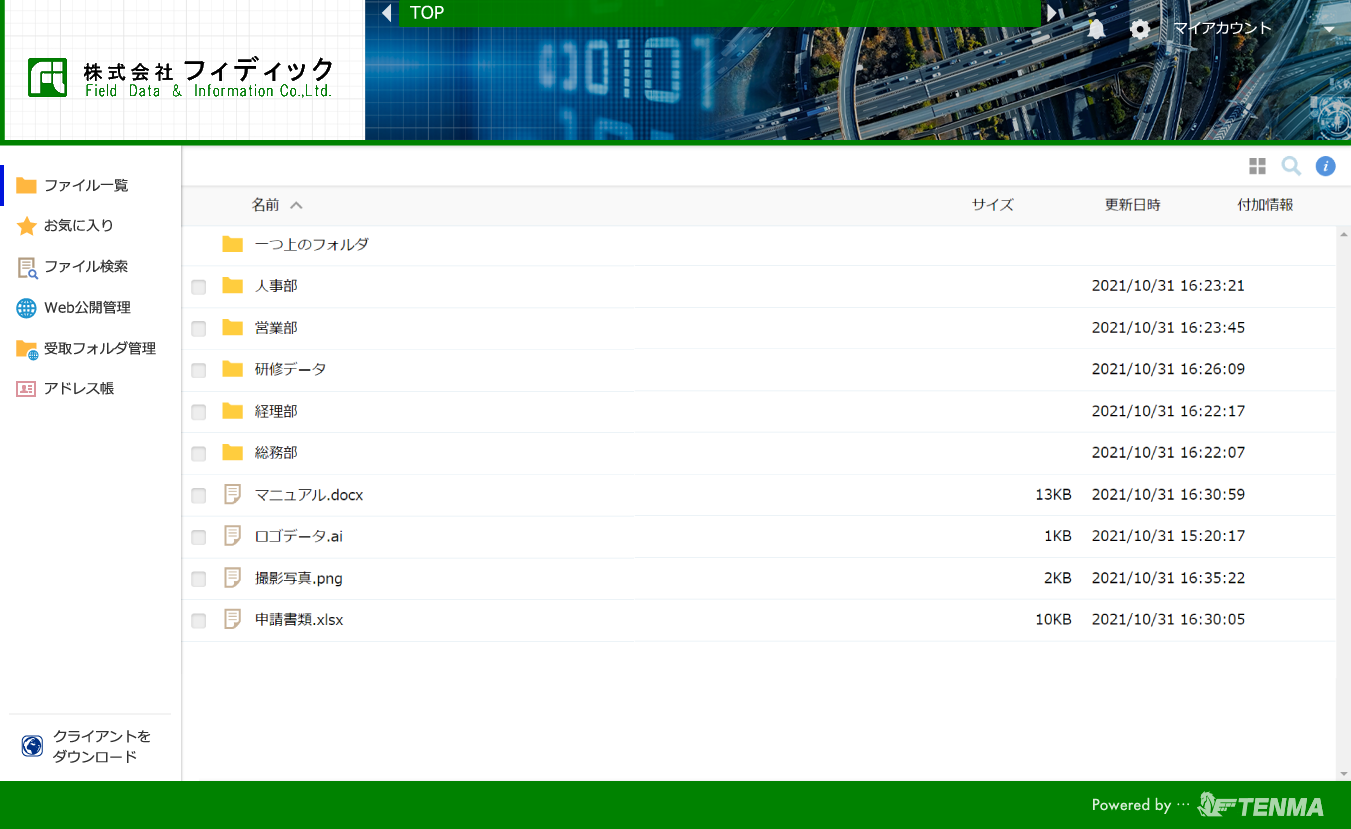This screenshot has width=1351, height=829.
Task: Switch to grid view icon
Action: [x=1257, y=166]
